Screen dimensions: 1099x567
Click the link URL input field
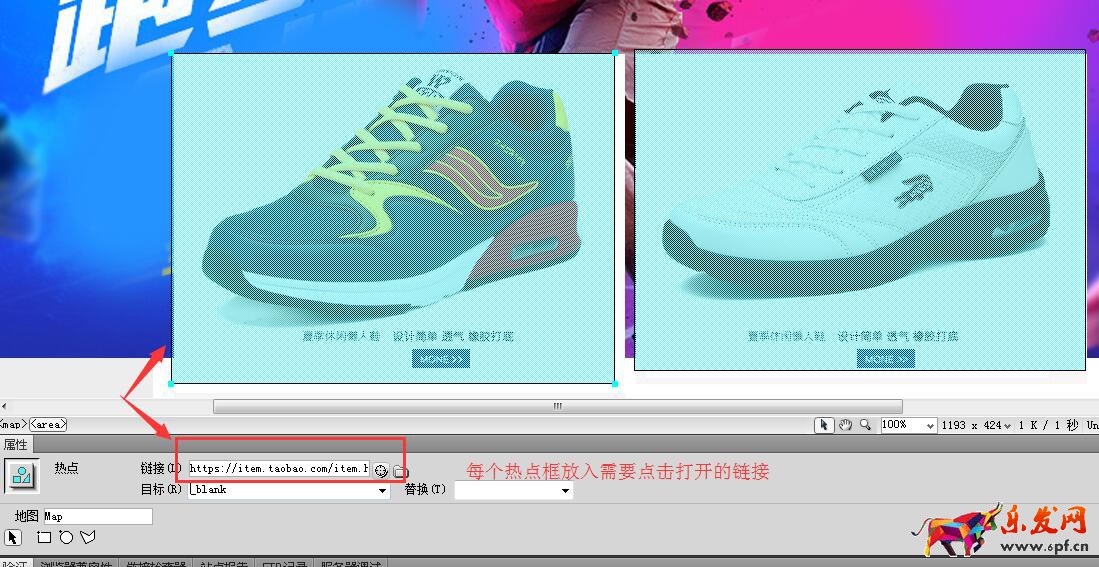(x=278, y=468)
